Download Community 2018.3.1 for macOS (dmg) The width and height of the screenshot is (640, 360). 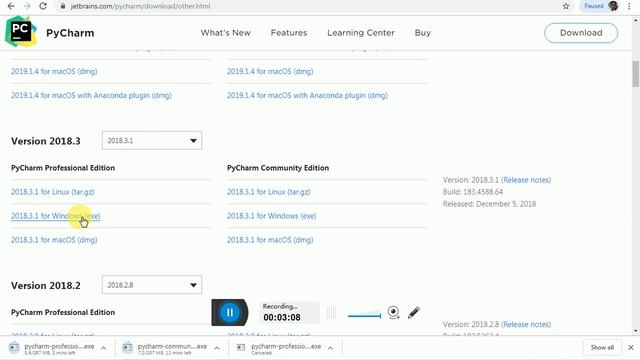click(270, 240)
